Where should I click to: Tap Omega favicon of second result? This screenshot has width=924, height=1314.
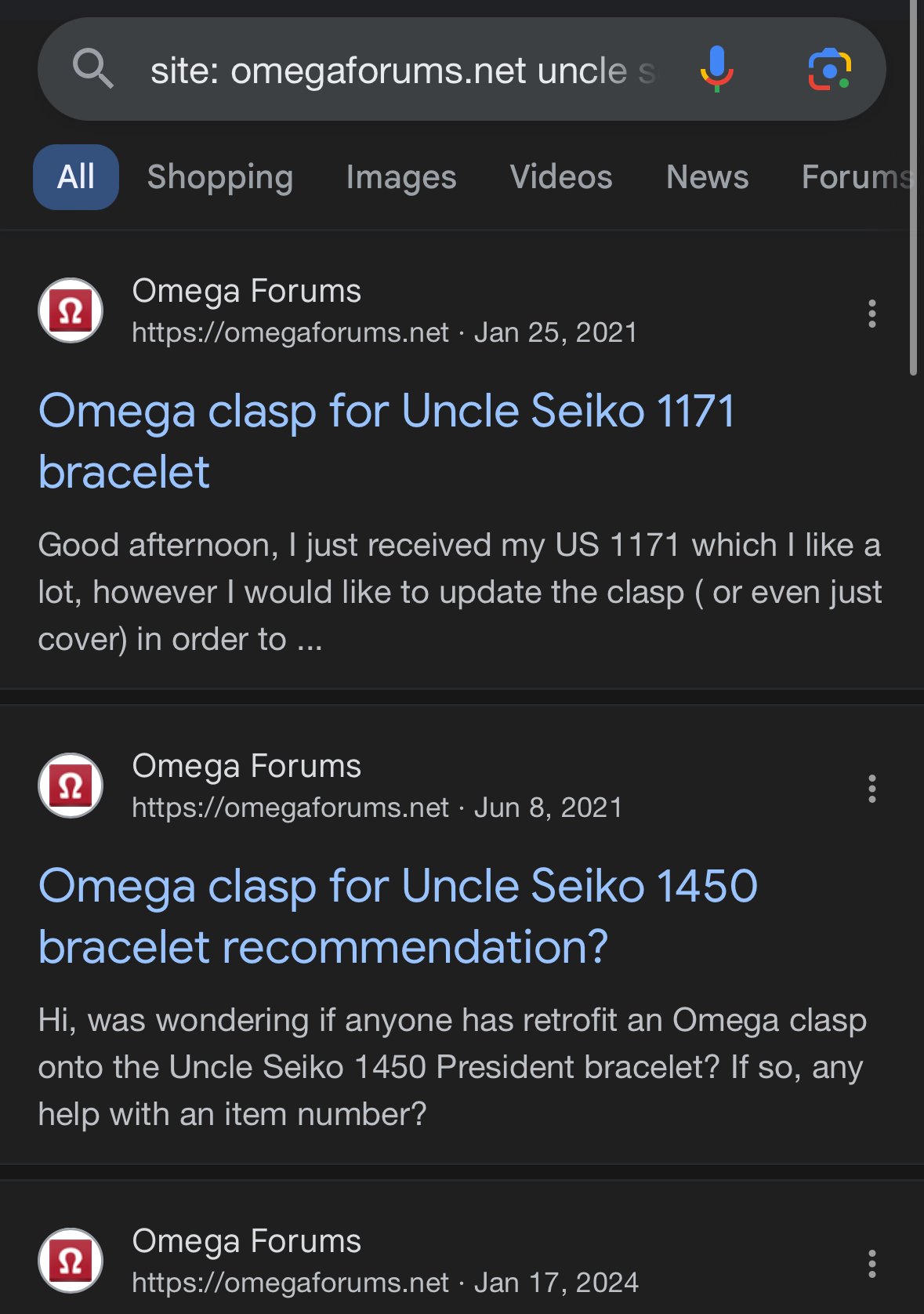click(x=71, y=786)
